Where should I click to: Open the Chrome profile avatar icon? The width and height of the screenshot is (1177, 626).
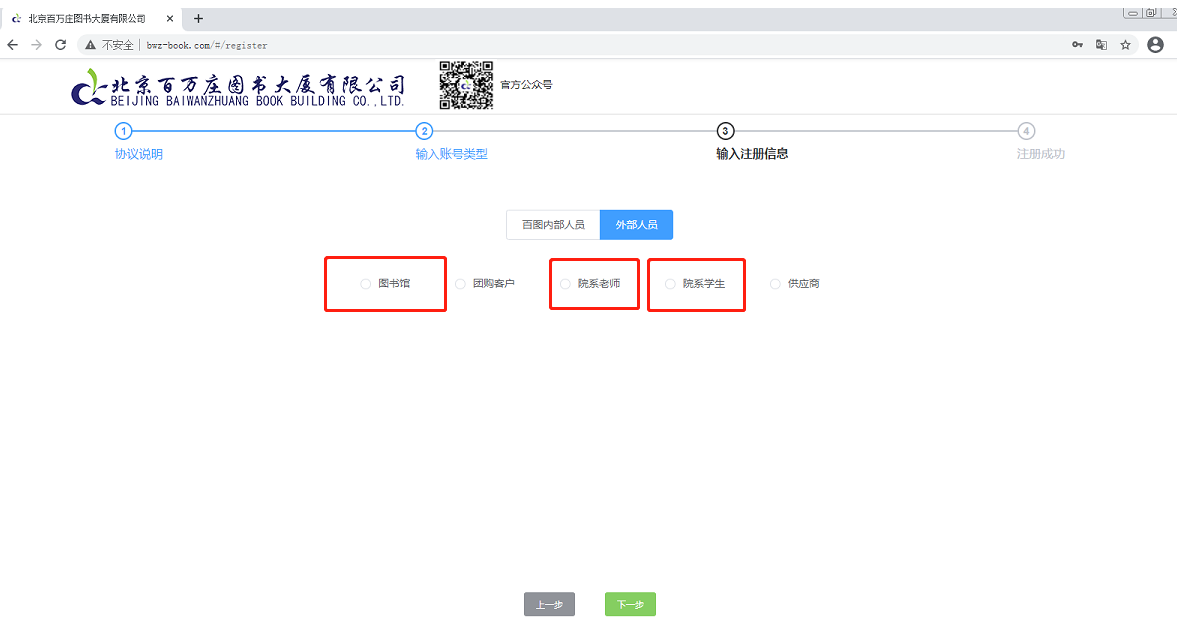point(1155,45)
